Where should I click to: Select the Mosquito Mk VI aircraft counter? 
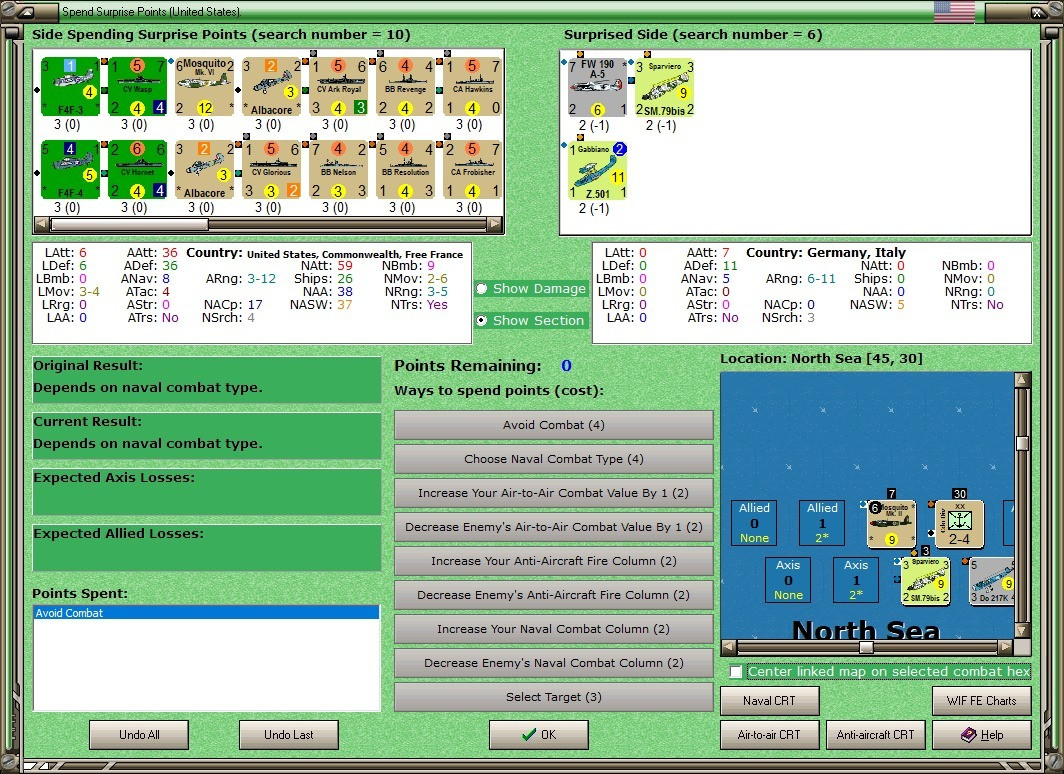click(x=204, y=87)
